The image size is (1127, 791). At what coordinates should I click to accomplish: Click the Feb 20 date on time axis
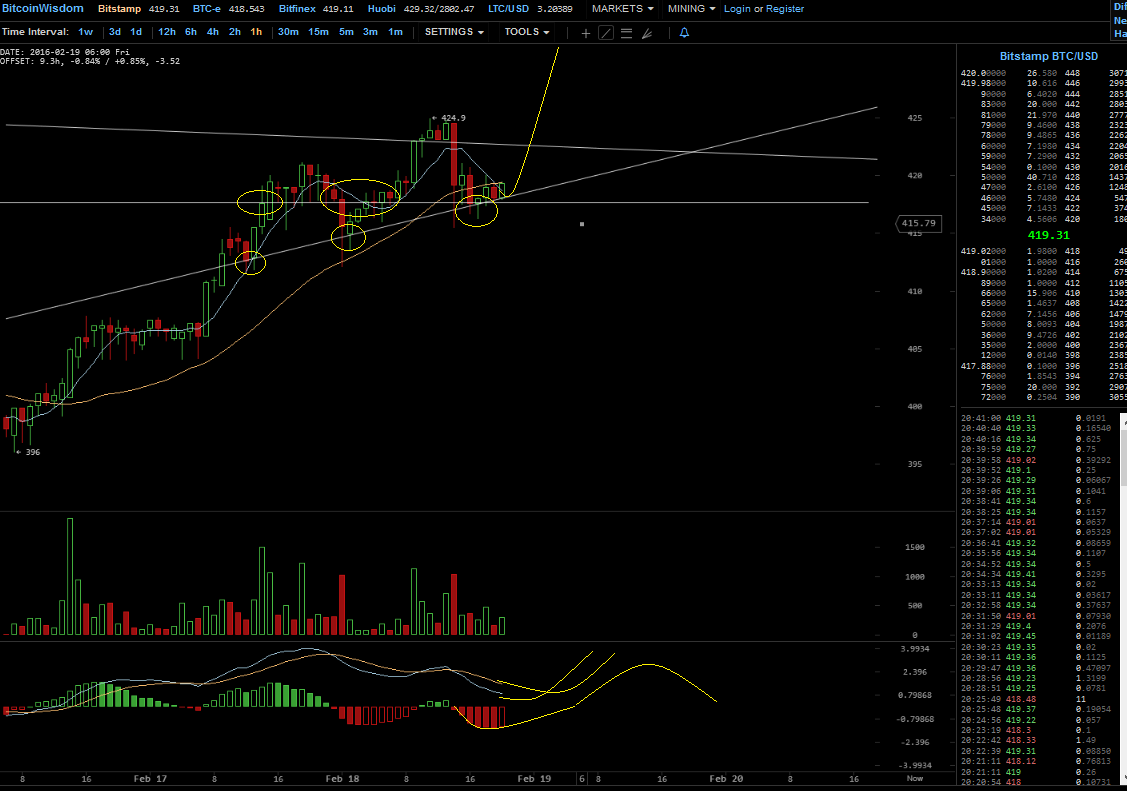(x=726, y=779)
